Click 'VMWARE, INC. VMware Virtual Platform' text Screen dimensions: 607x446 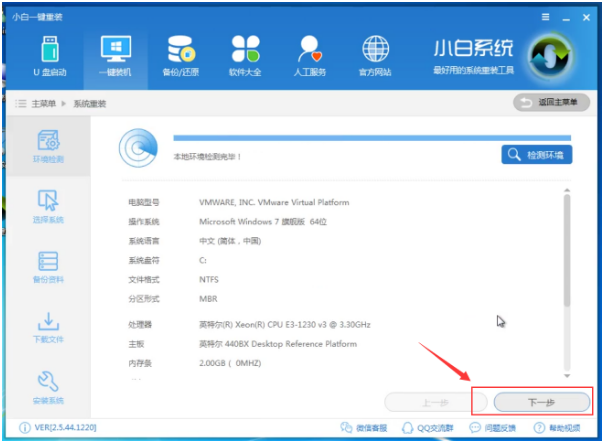(x=274, y=202)
